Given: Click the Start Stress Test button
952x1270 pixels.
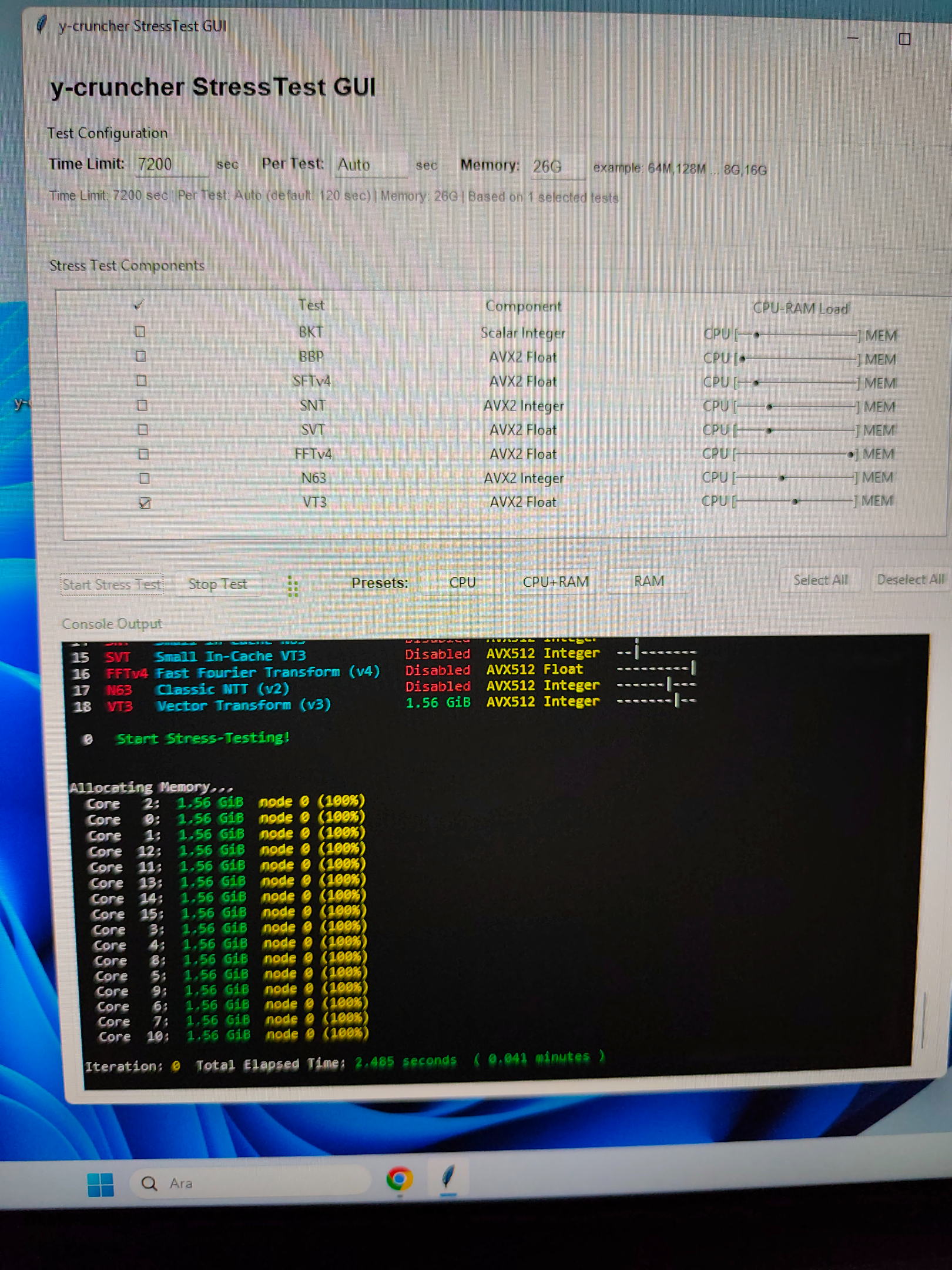Looking at the screenshot, I should coord(112,584).
